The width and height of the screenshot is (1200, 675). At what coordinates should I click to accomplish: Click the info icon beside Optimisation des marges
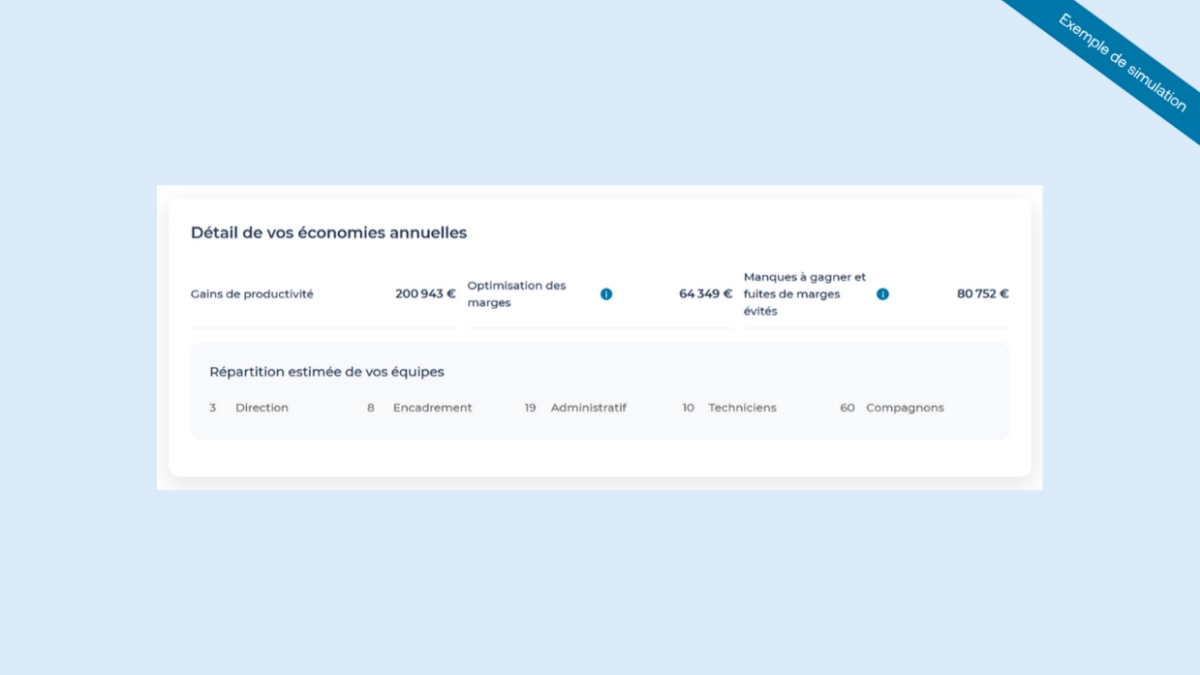click(x=606, y=294)
